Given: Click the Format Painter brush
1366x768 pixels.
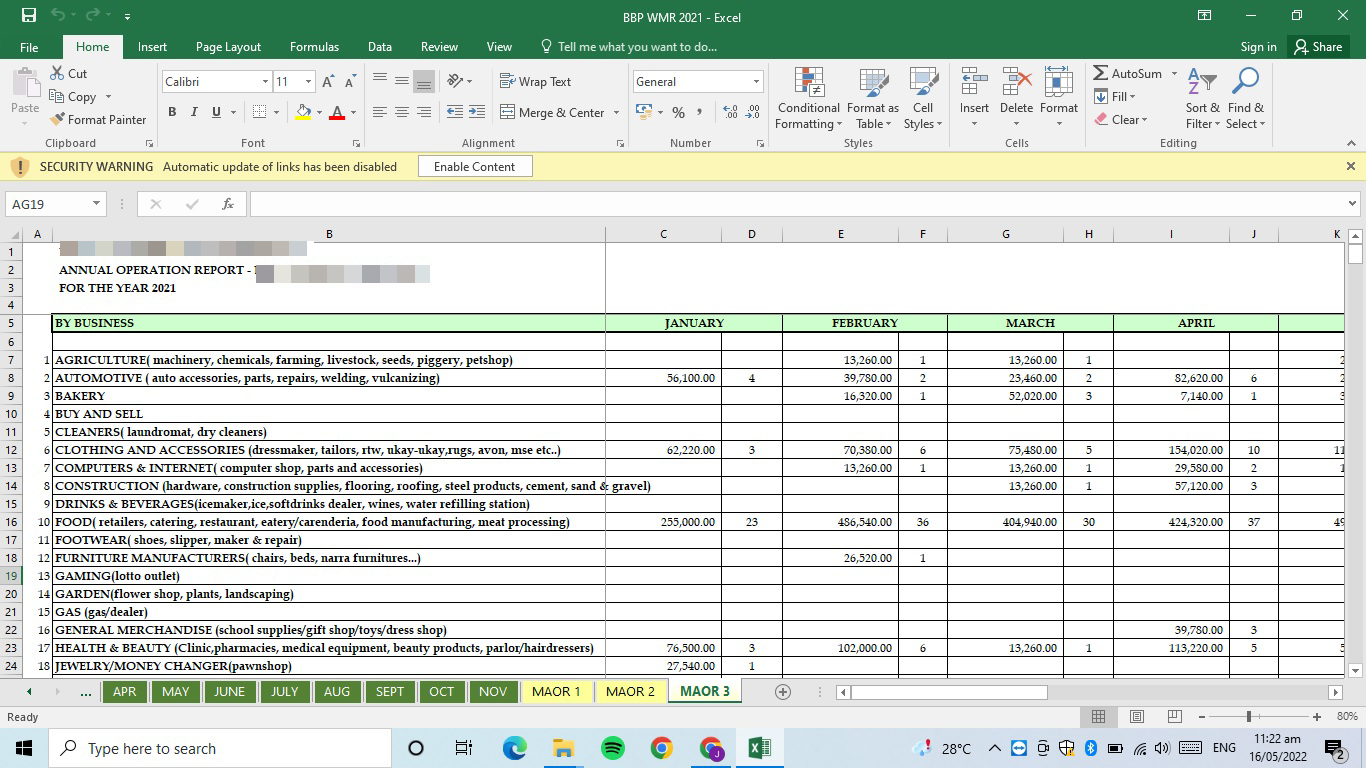Looking at the screenshot, I should (57, 119).
